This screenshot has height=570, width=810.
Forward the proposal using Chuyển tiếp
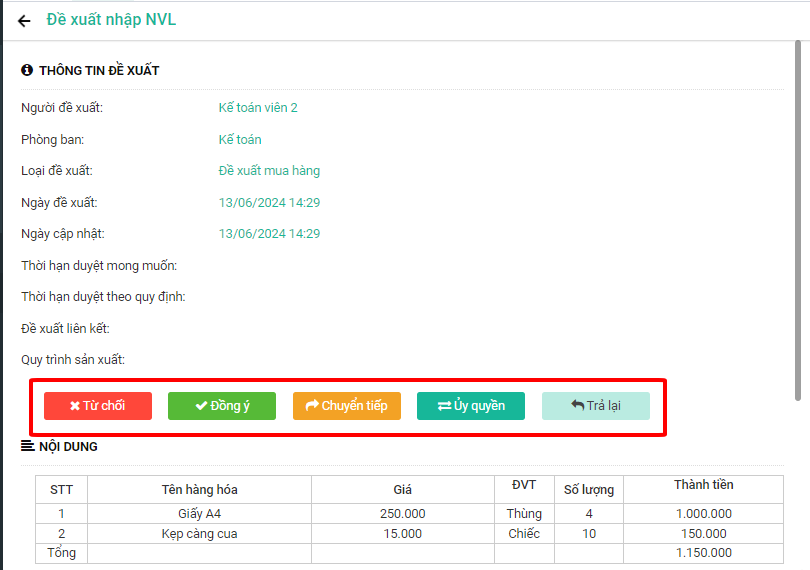pyautogui.click(x=347, y=406)
